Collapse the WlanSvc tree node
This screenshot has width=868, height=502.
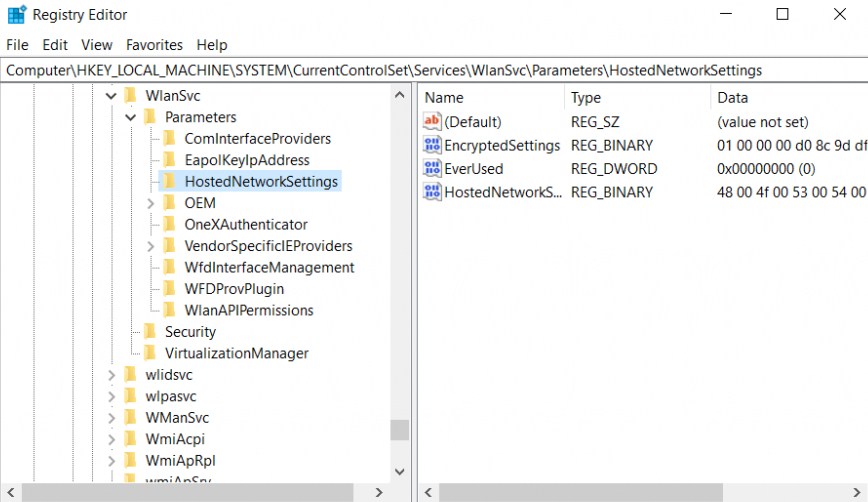click(x=111, y=96)
